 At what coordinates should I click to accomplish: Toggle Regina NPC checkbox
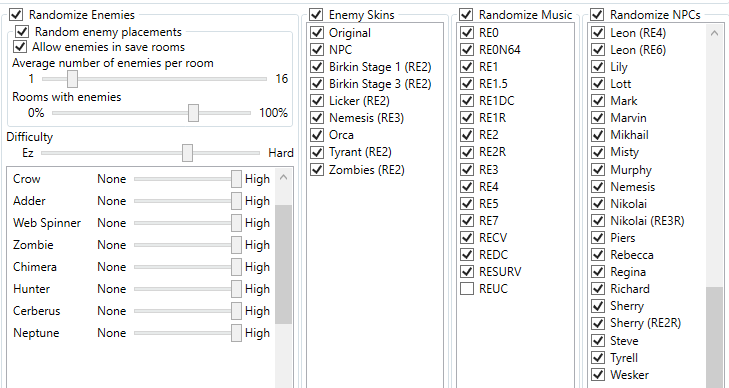coord(598,272)
